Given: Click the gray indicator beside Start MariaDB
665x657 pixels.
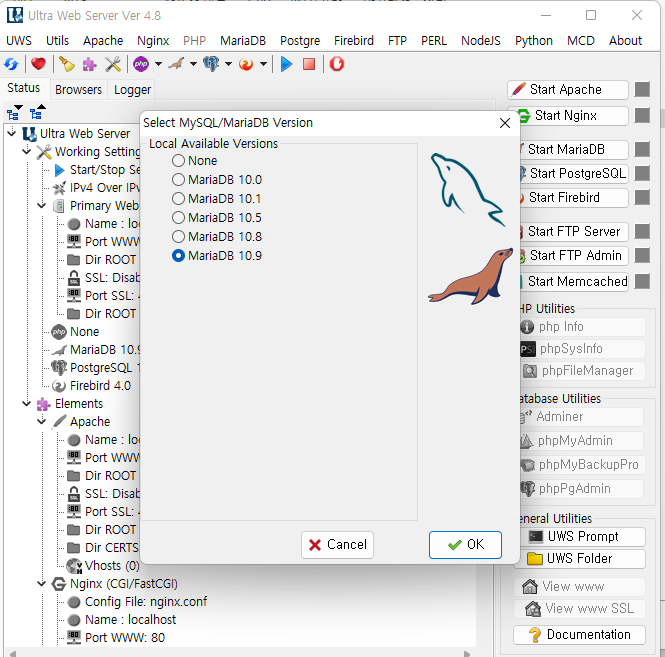Looking at the screenshot, I should click(x=642, y=149).
